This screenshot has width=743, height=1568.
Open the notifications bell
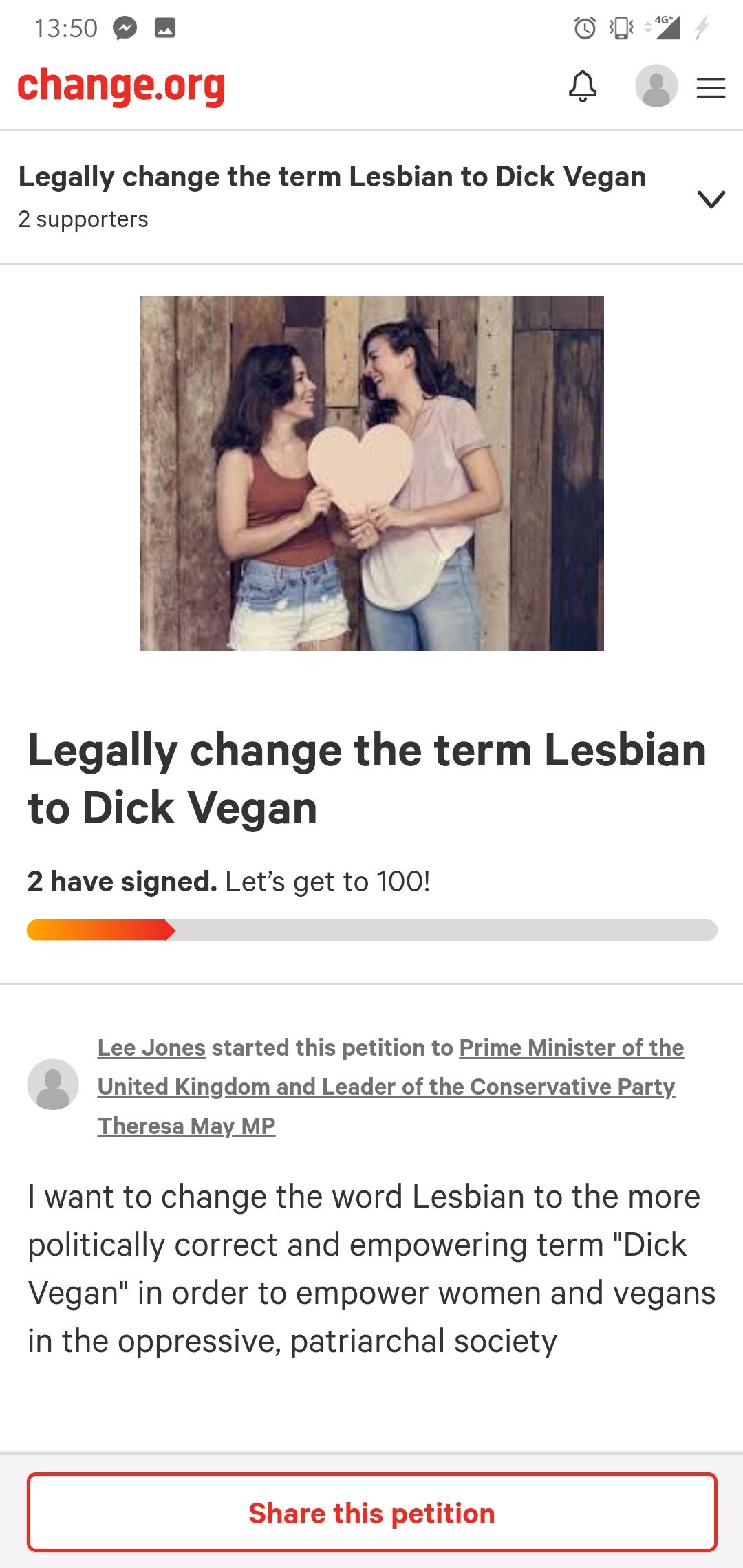tap(582, 87)
